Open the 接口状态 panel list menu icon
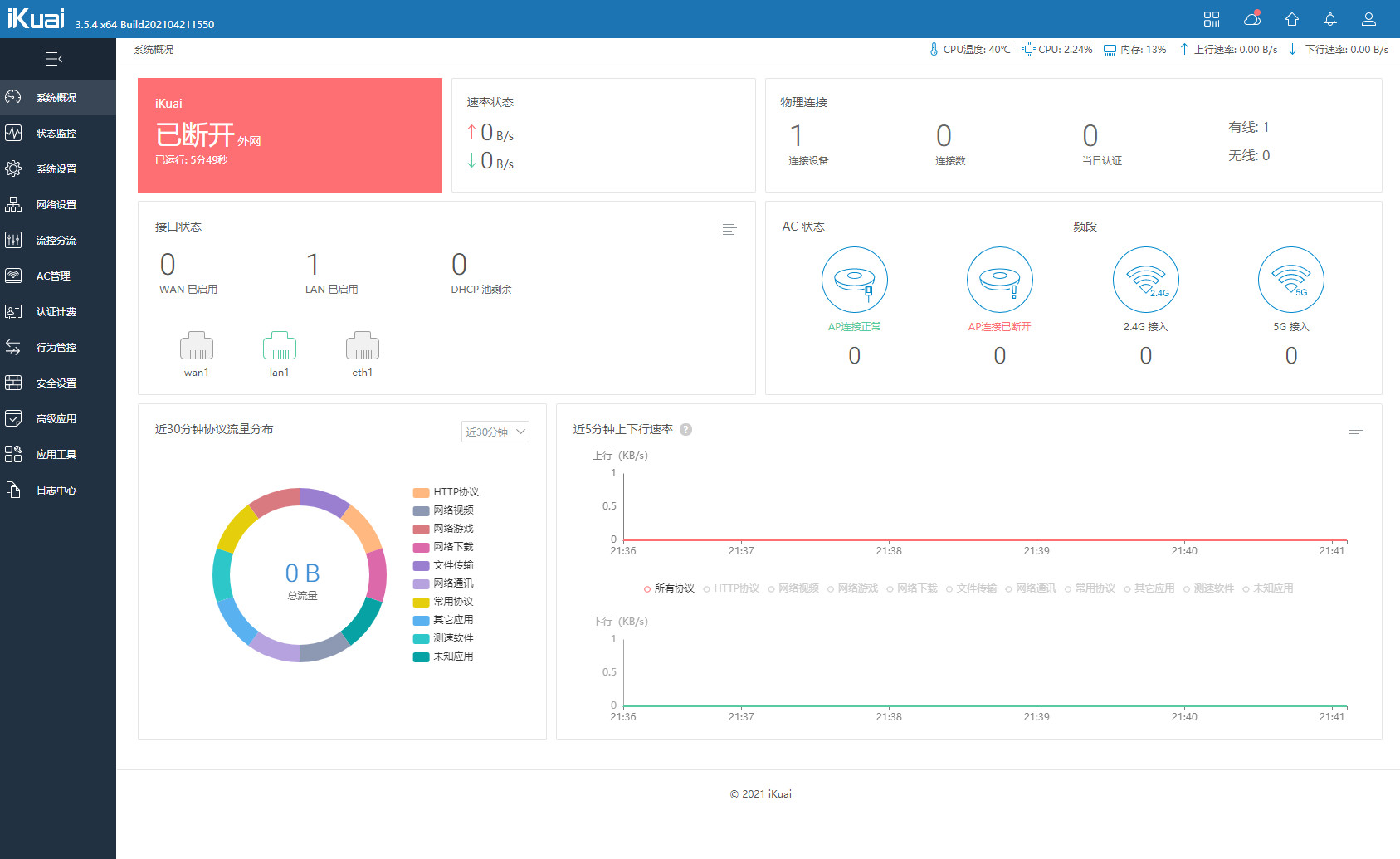Screen dimensions: 1400x859 (x=729, y=229)
